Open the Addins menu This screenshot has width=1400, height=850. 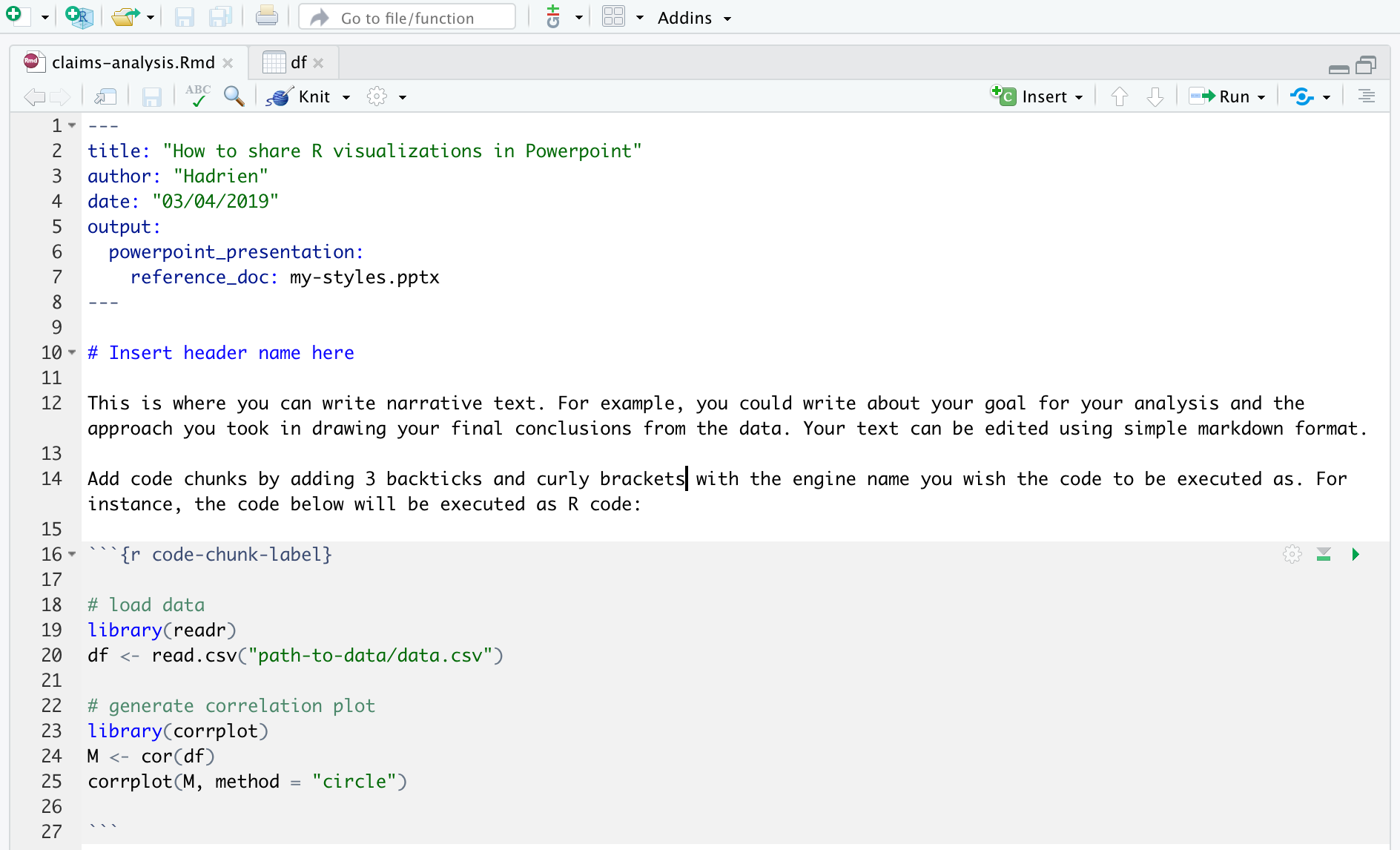(694, 18)
